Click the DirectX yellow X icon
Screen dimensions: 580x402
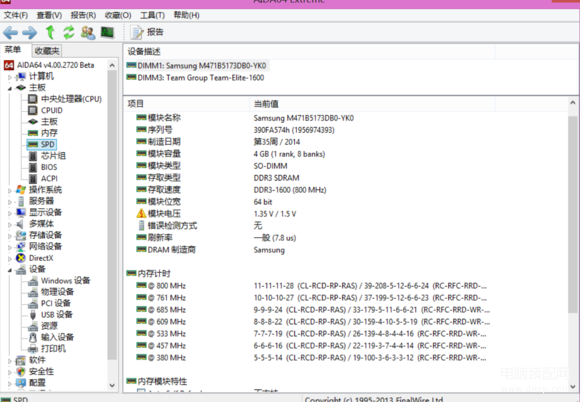(x=21, y=258)
